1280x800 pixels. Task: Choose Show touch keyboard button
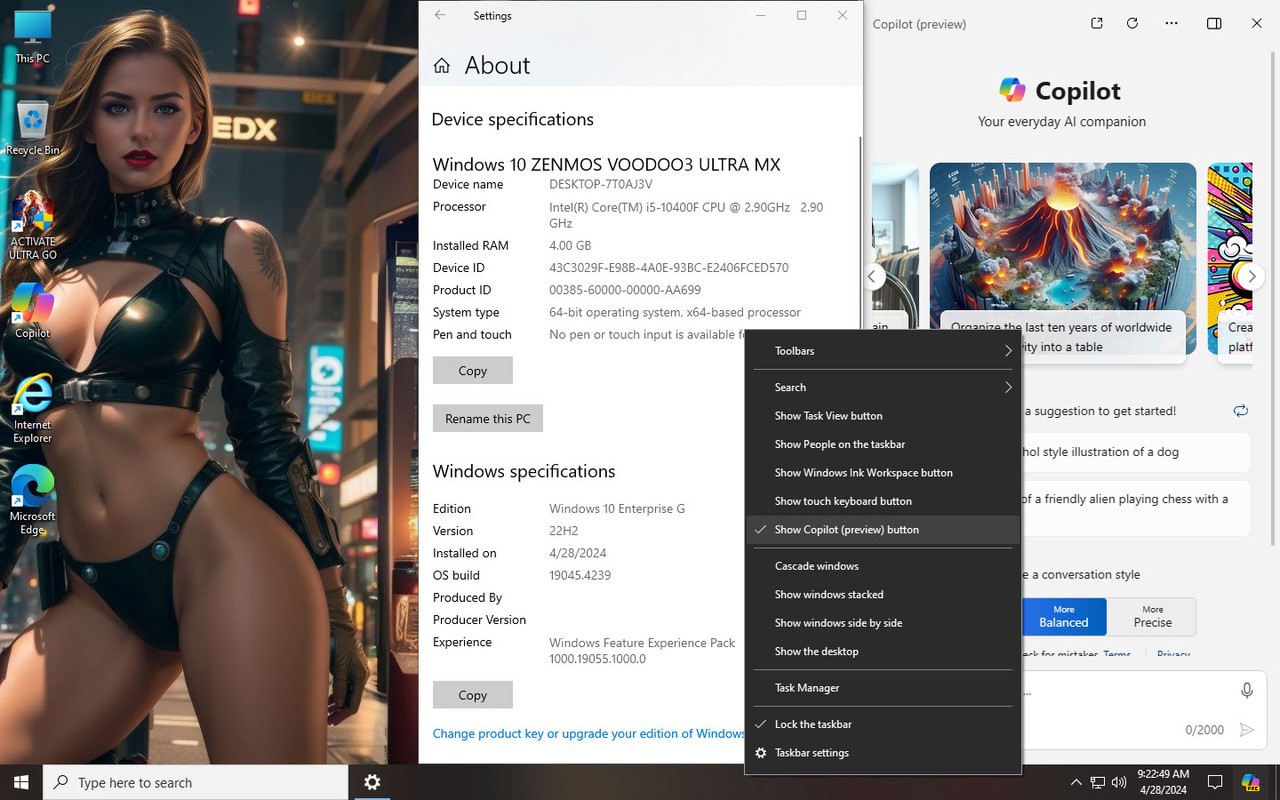tap(883, 501)
